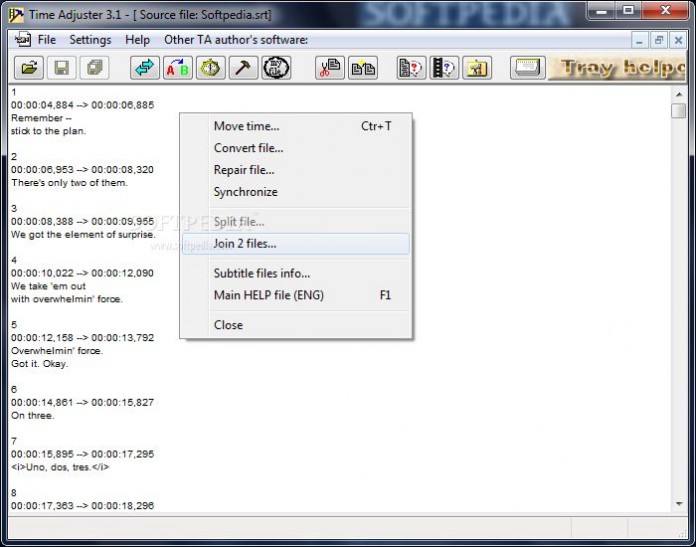
Task: Choose 'Join 2 files...' menu entry
Action: tap(296, 244)
